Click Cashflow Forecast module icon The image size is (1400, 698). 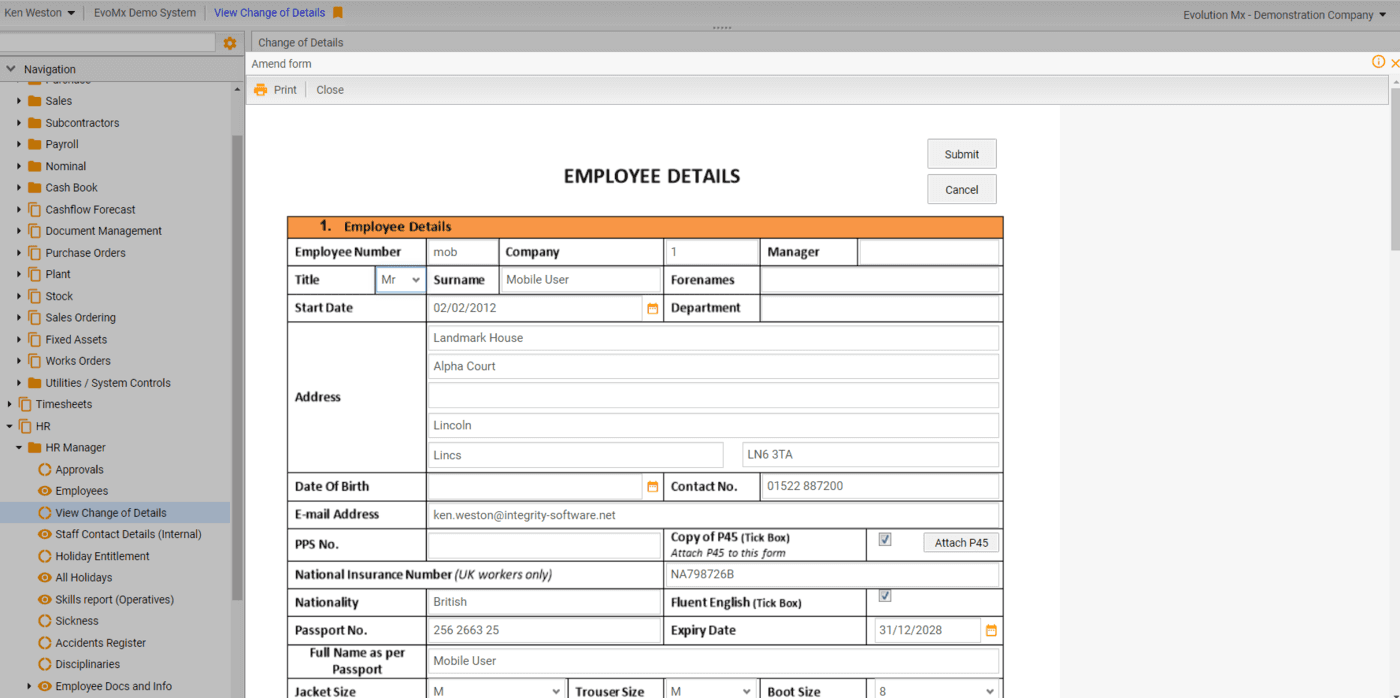(35, 210)
